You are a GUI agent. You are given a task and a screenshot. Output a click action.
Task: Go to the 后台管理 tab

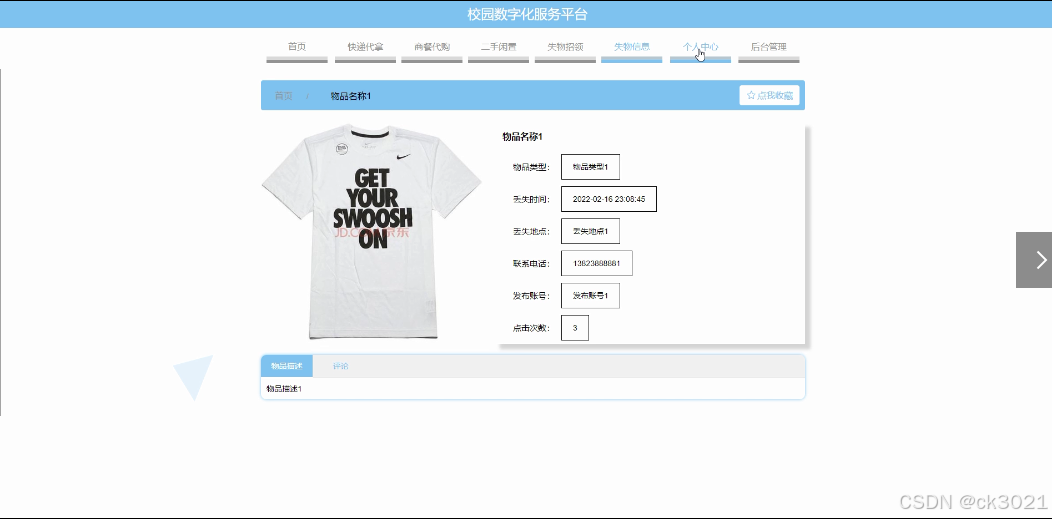(768, 48)
